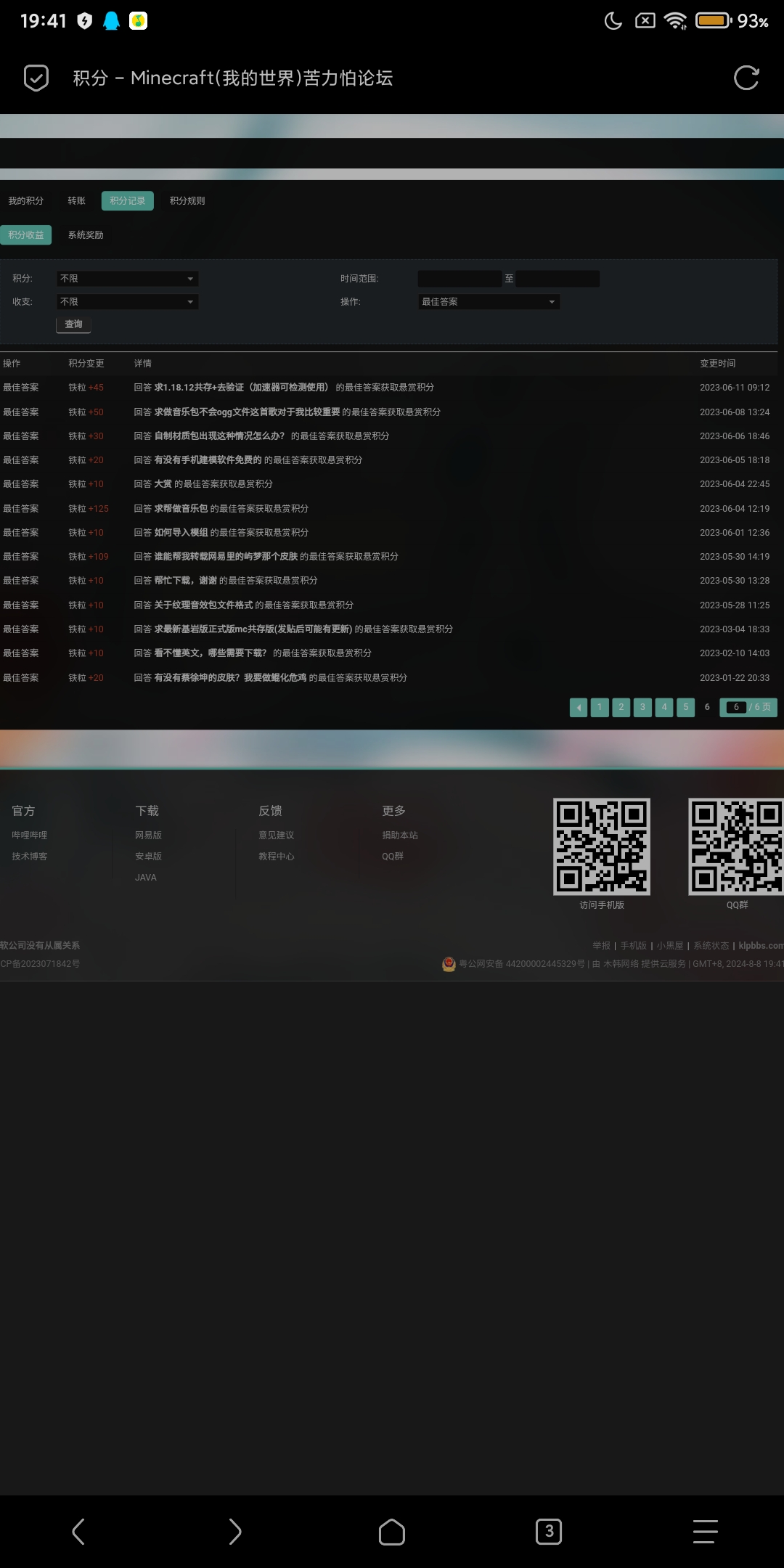This screenshot has width=784, height=1568.
Task: Switch to 转账 tab
Action: (76, 201)
